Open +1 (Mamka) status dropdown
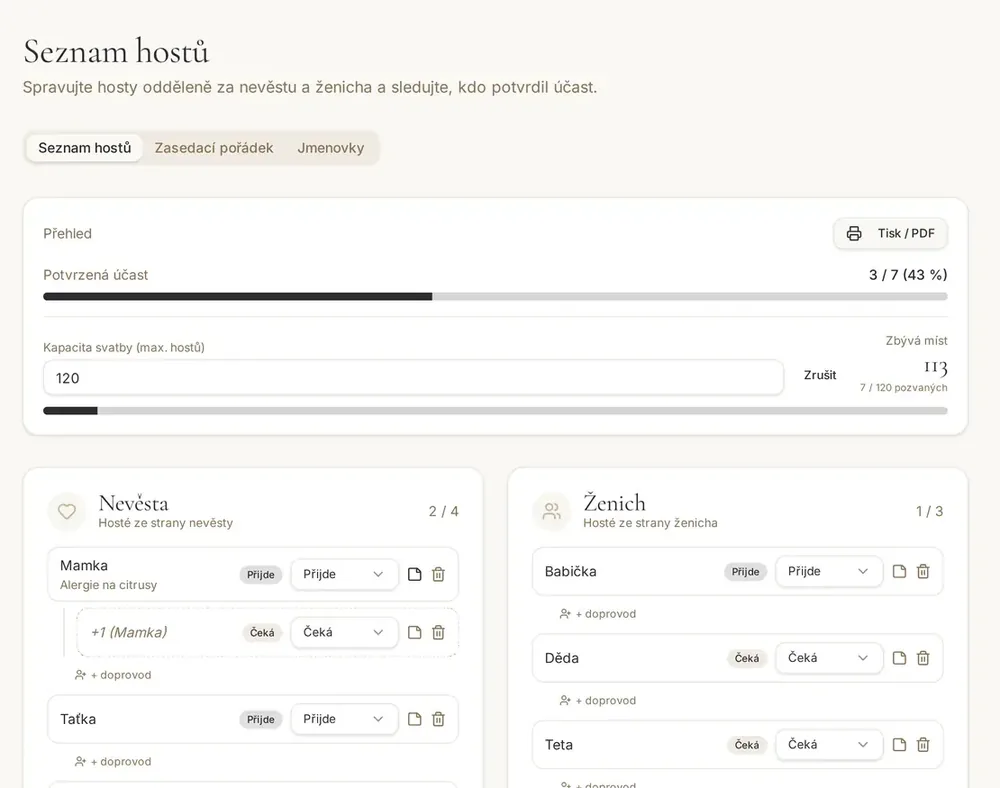Screen dimensions: 1000x788 point(344,632)
